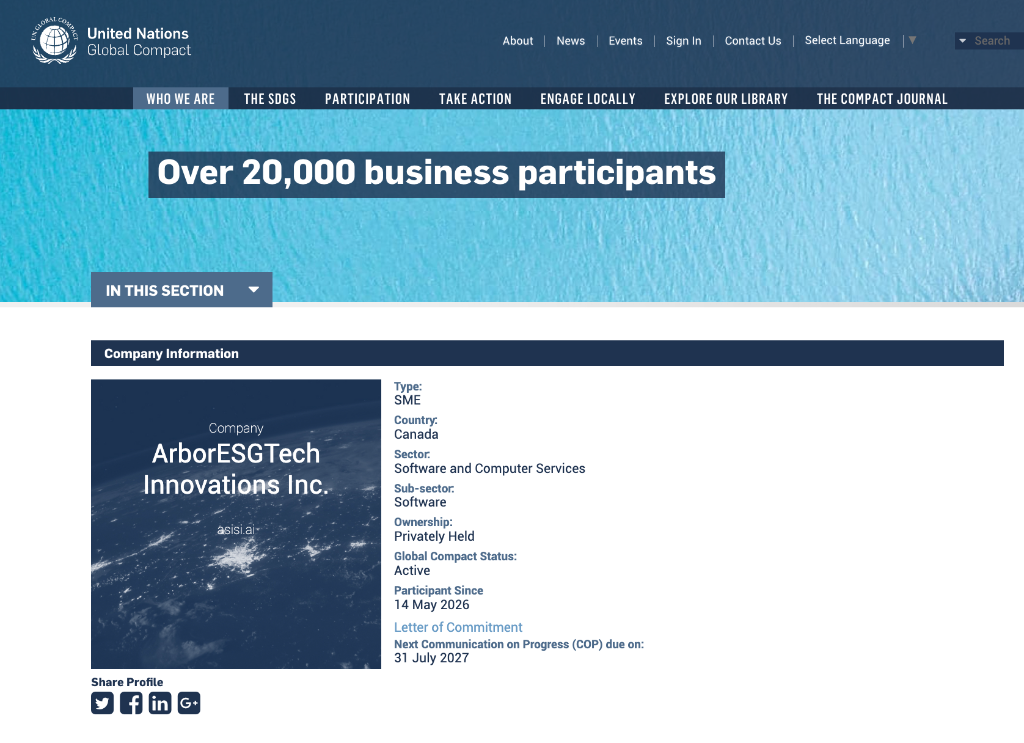
Task: Click the Sign In link
Action: pos(684,40)
